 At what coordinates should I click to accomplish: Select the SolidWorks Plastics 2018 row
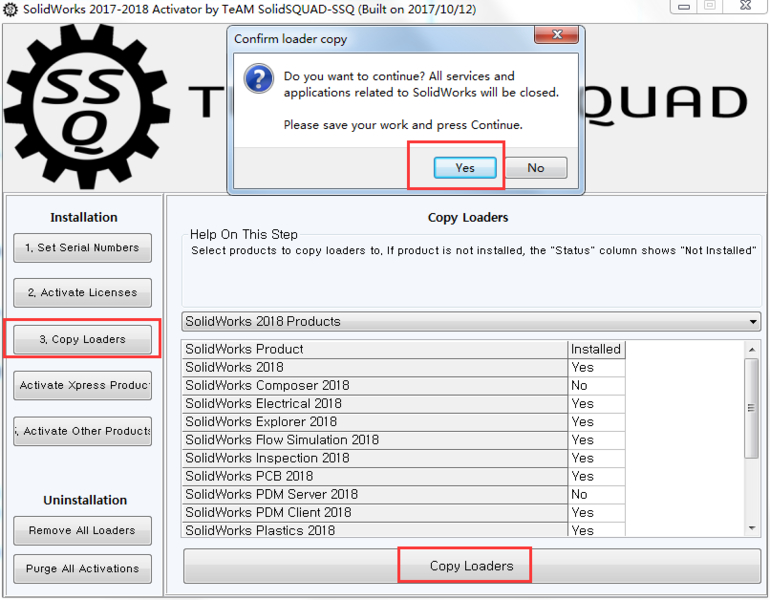pyautogui.click(x=404, y=530)
